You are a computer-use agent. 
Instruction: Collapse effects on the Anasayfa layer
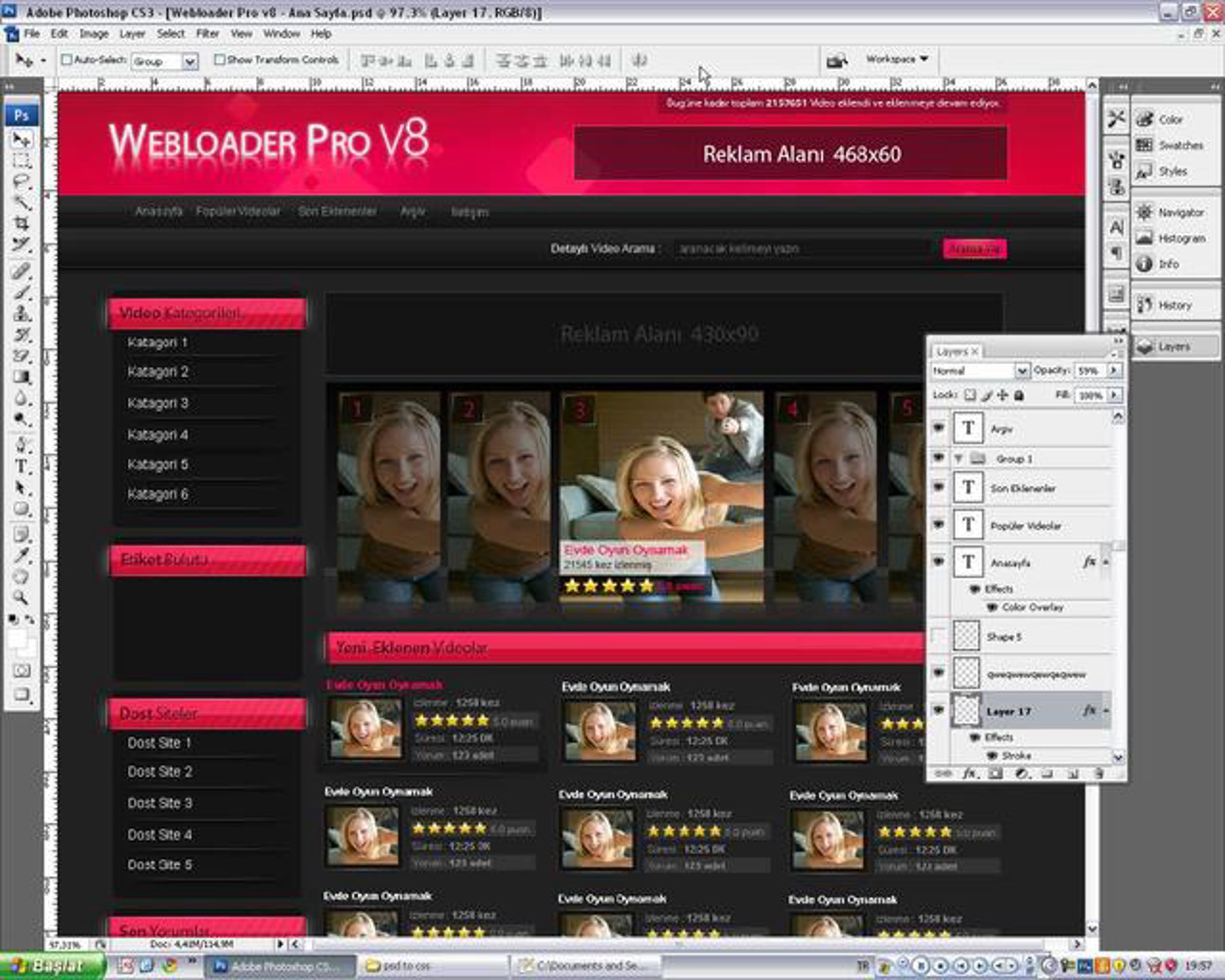click(1106, 562)
